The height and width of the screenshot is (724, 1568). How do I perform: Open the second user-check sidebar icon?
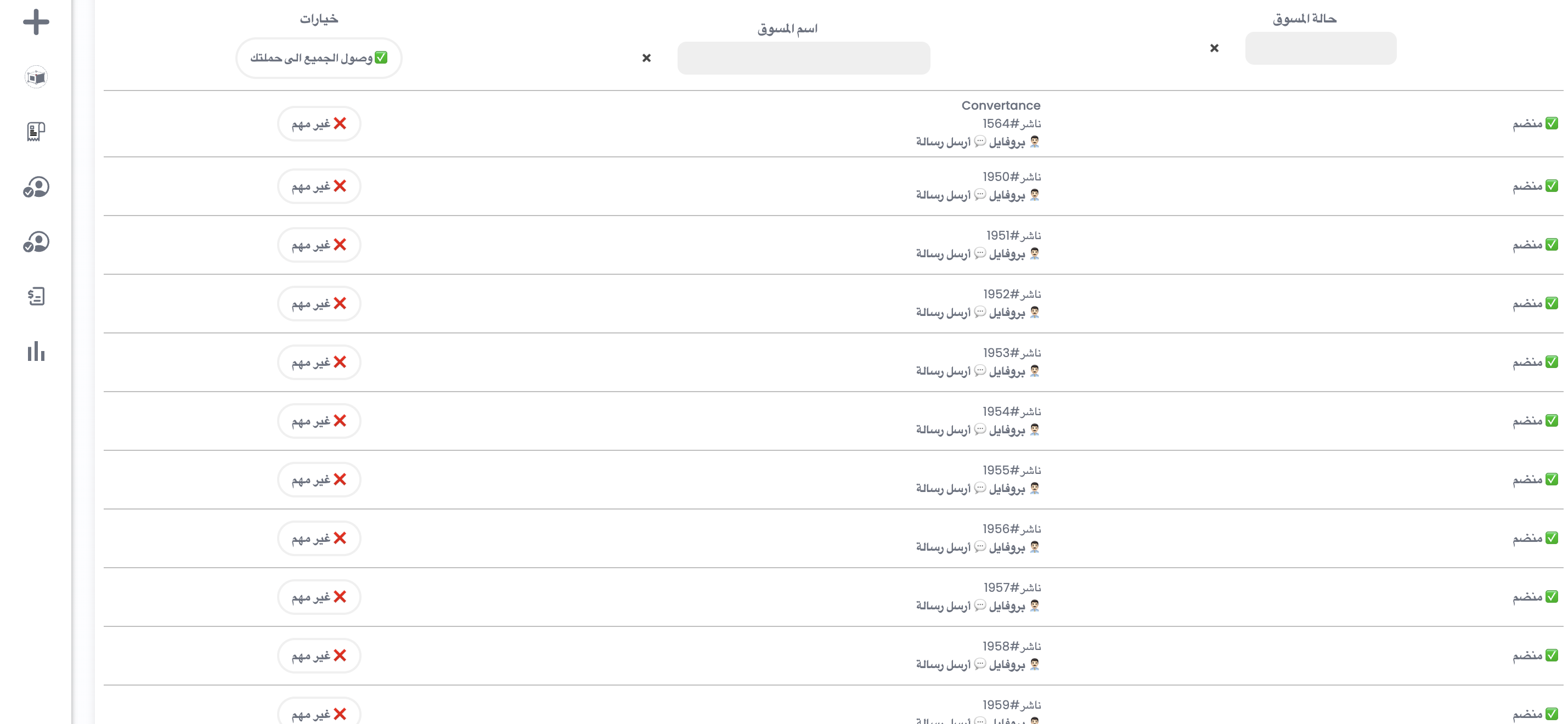tap(36, 242)
